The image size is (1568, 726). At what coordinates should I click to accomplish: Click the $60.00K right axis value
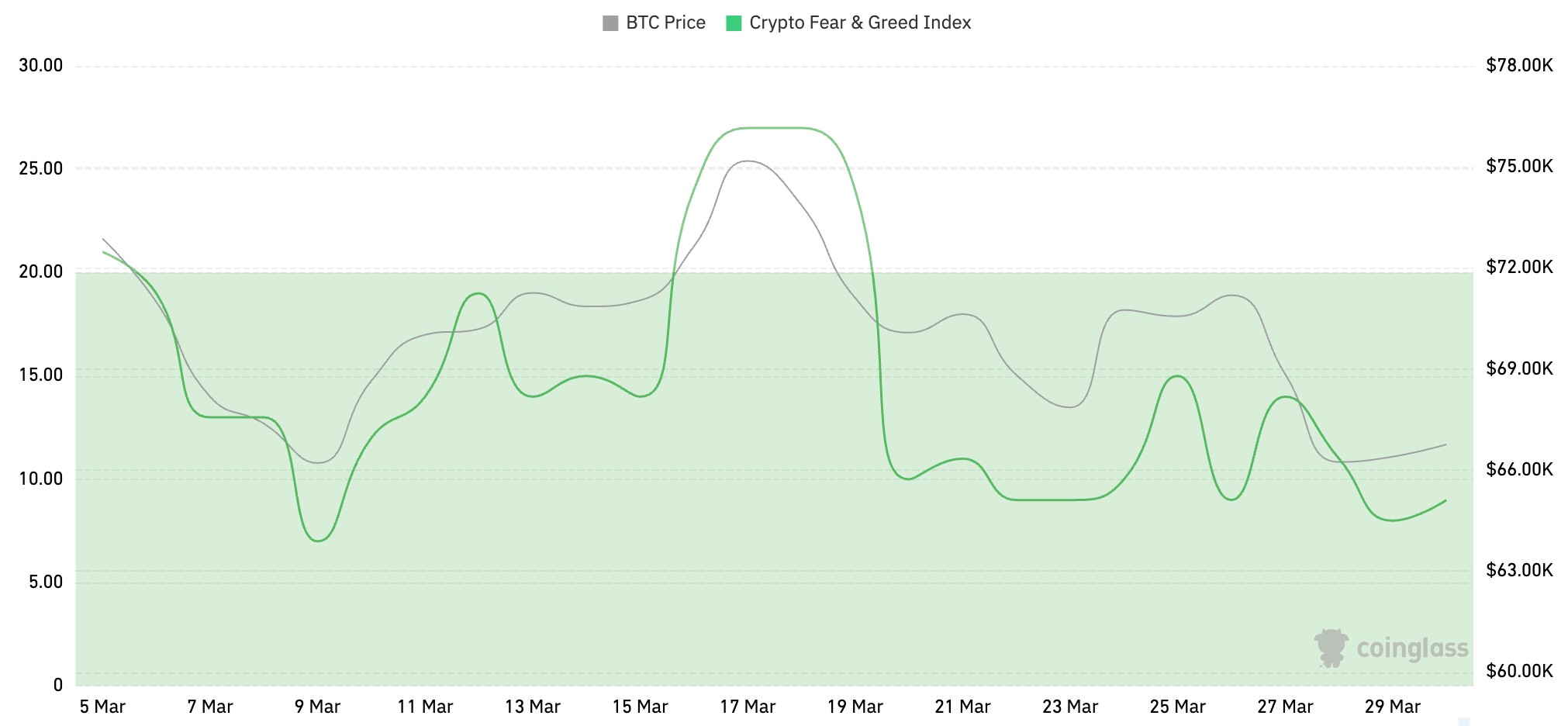(1519, 671)
